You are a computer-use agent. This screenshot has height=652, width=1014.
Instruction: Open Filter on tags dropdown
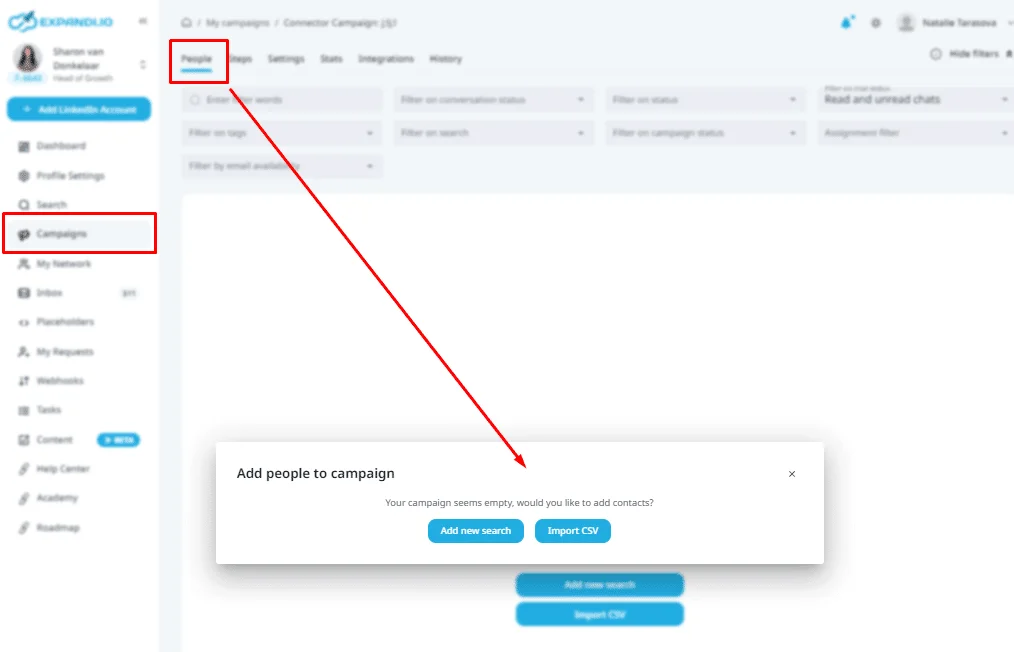tap(282, 133)
